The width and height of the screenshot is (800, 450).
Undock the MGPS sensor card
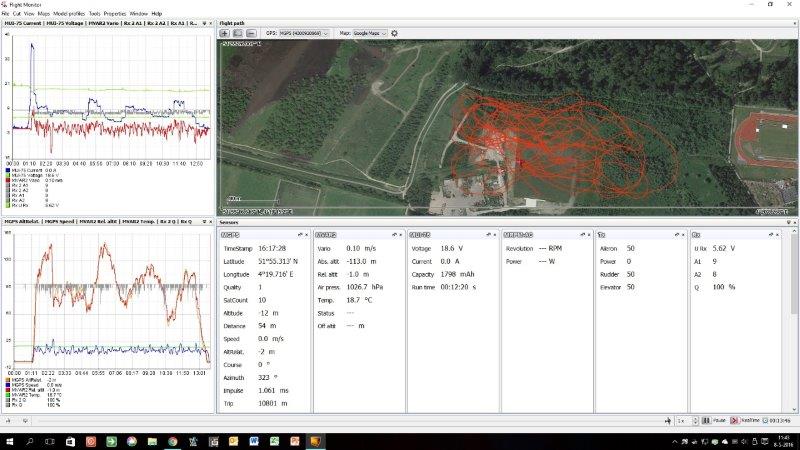click(300, 235)
